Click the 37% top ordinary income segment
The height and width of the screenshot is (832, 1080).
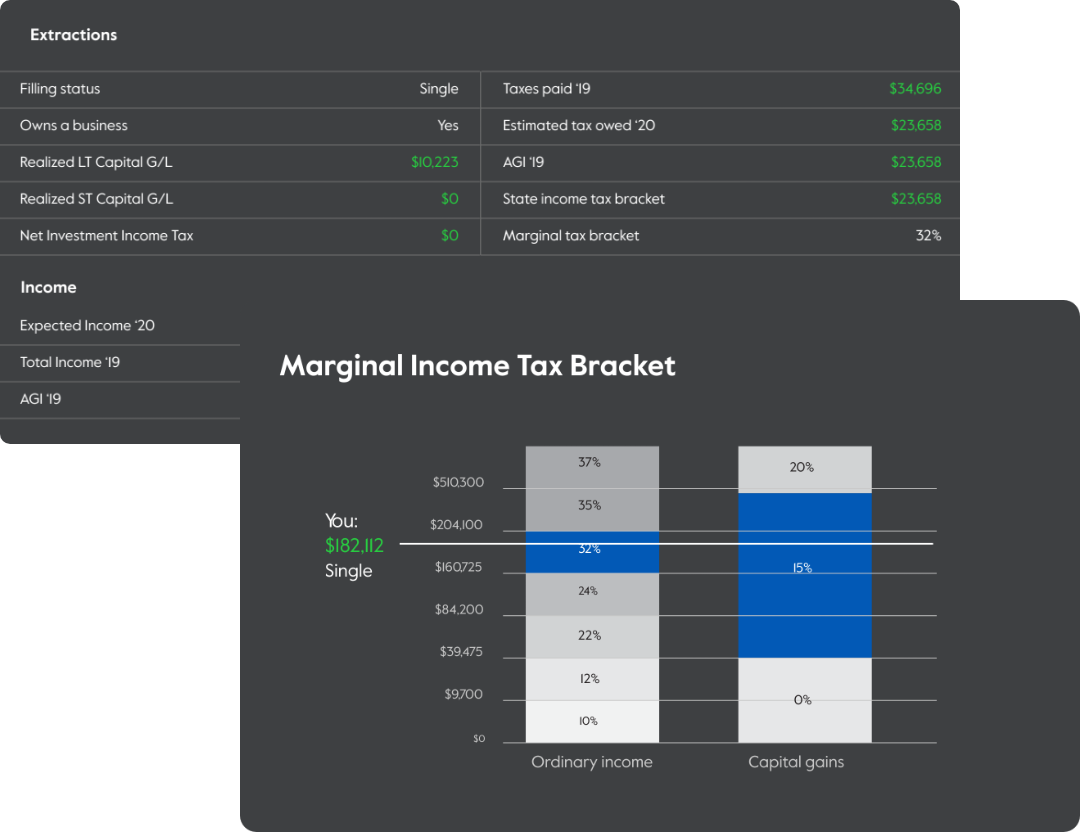coord(591,463)
